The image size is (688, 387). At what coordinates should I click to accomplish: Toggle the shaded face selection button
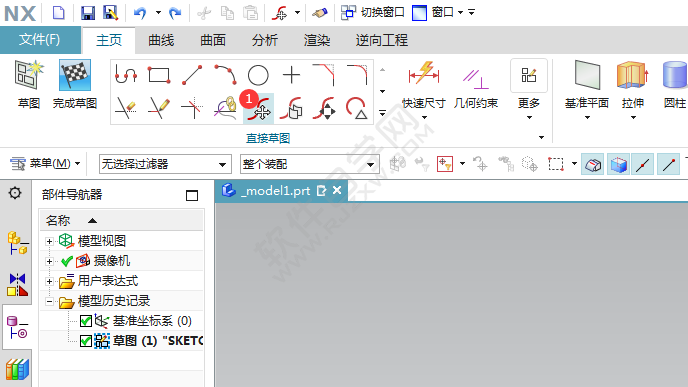618,165
